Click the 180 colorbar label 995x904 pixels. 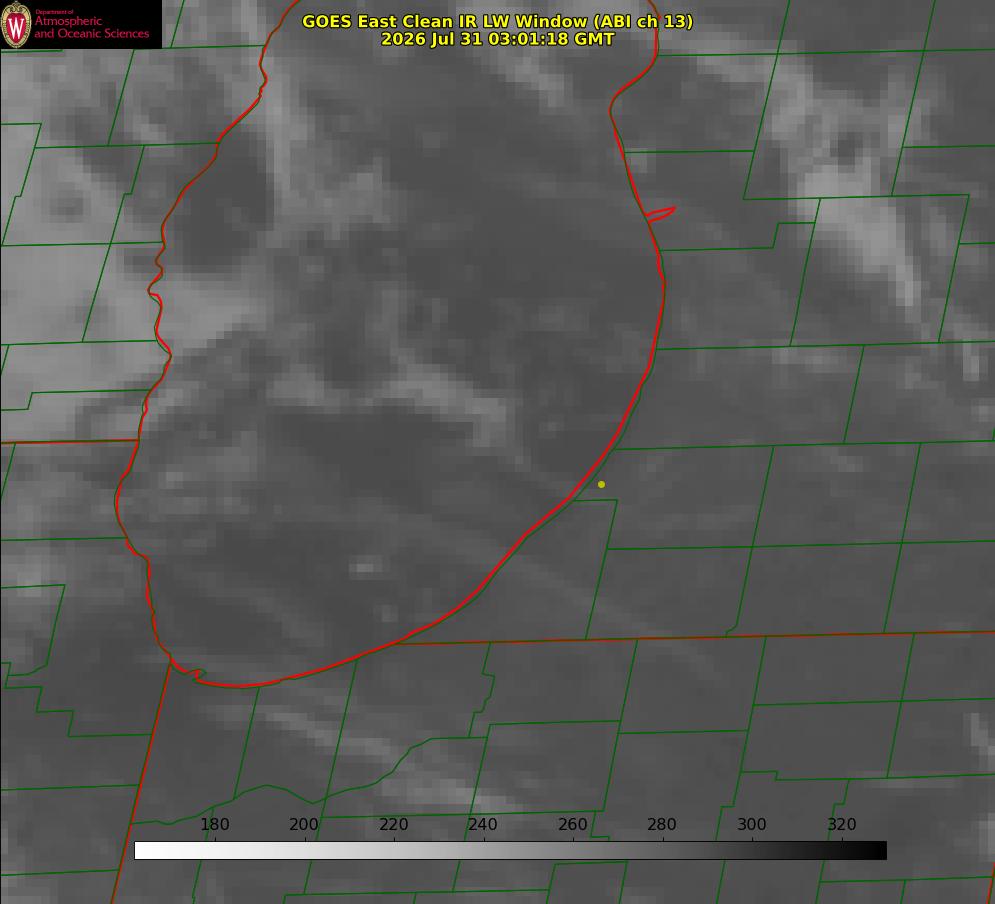(215, 824)
